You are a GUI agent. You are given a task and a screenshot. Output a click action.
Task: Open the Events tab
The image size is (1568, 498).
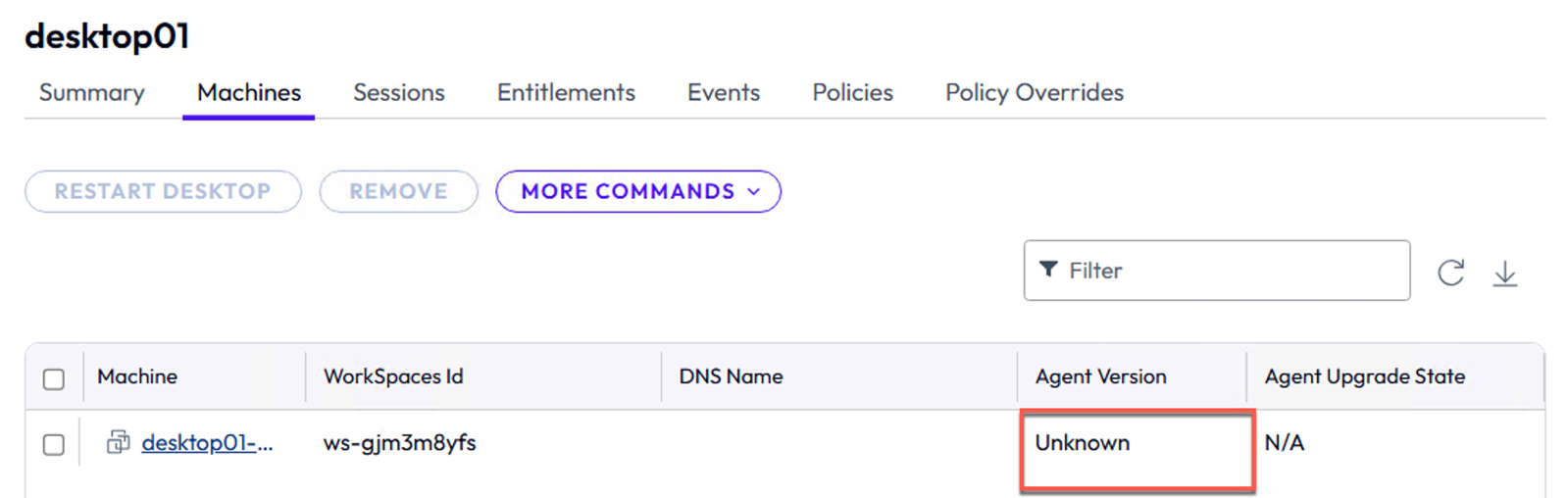click(x=724, y=92)
